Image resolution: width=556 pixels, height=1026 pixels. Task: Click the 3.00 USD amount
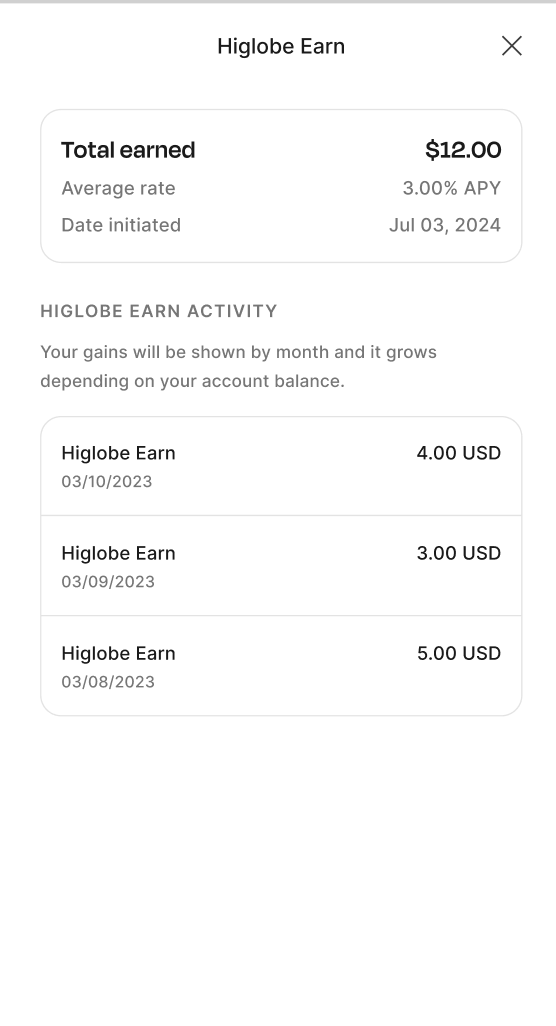459,553
